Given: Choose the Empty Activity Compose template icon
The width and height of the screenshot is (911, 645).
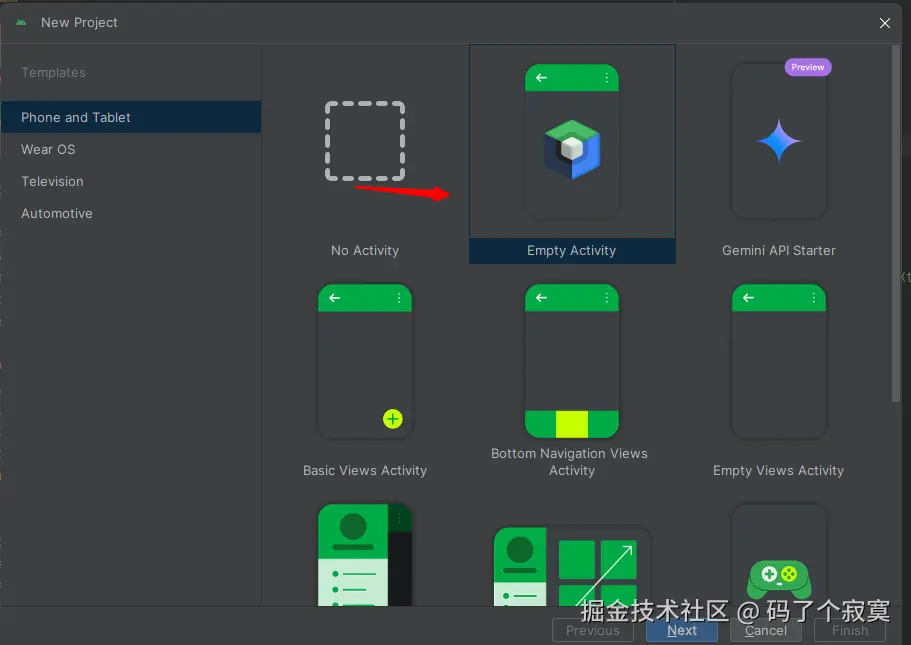Looking at the screenshot, I should pos(572,141).
